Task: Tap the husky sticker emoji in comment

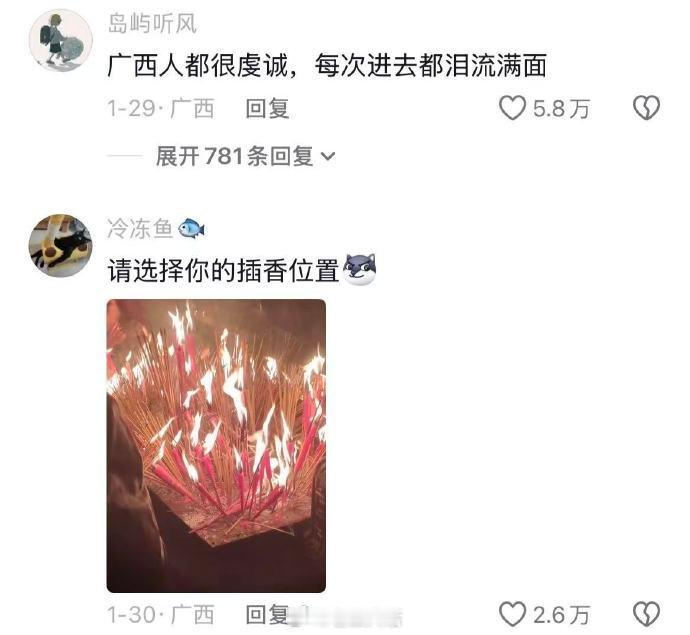Action: click(359, 269)
